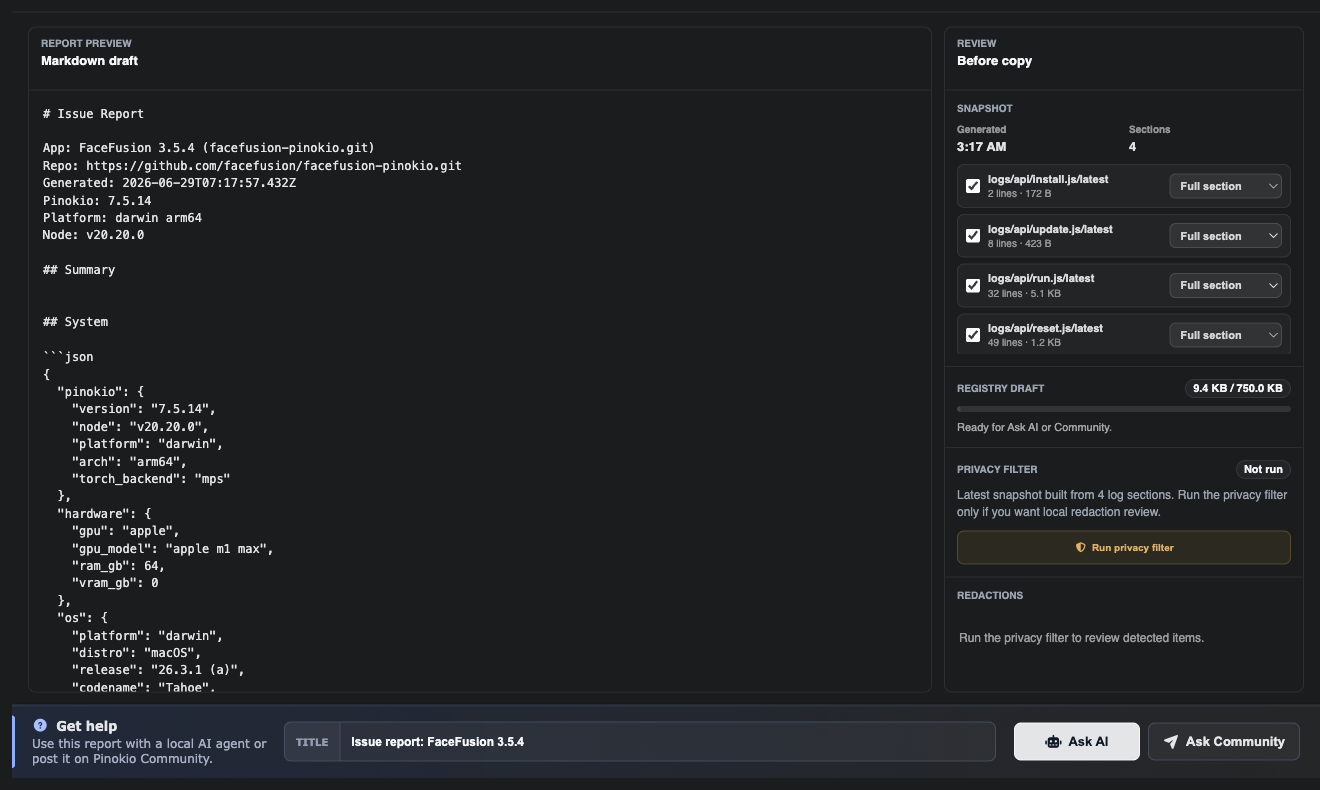Click the 'App: FaceFusion 3.5.4' line
The width and height of the screenshot is (1320, 790).
click(x=209, y=148)
